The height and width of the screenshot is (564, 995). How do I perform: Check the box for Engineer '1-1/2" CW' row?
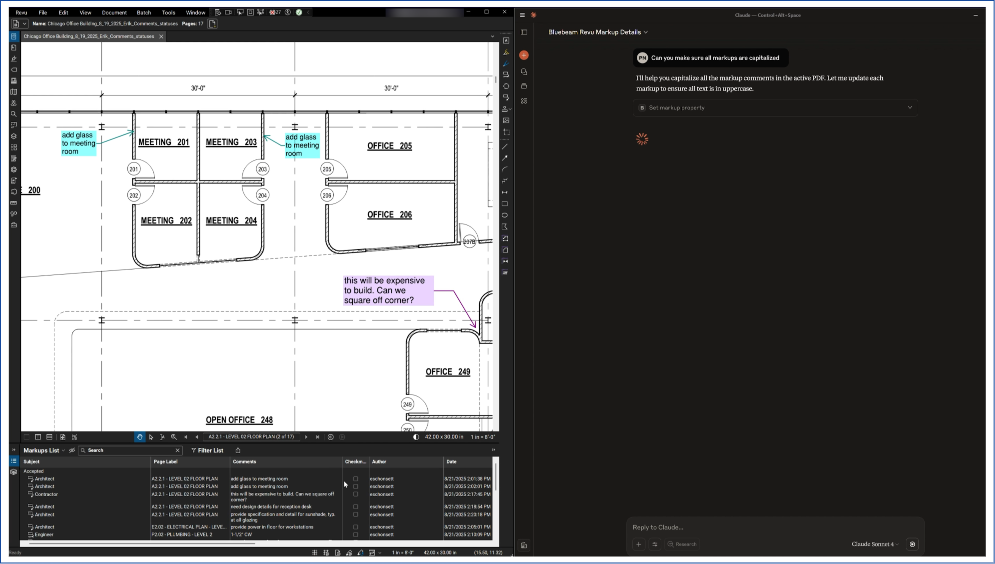pos(355,535)
